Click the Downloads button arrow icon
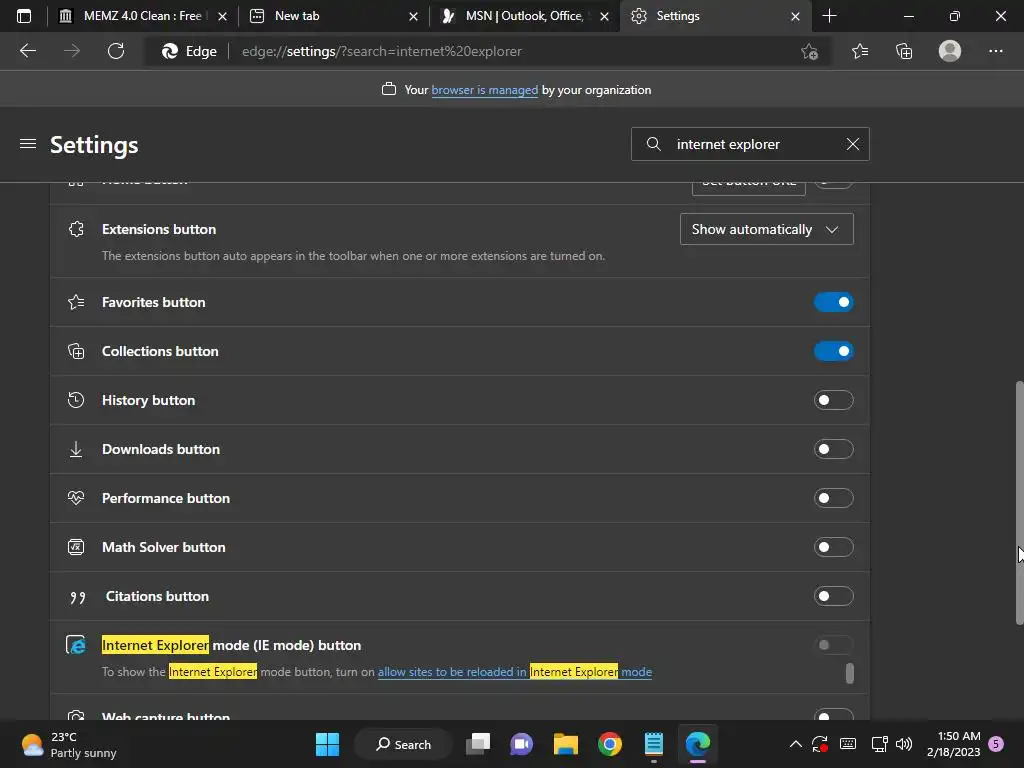 pos(76,449)
